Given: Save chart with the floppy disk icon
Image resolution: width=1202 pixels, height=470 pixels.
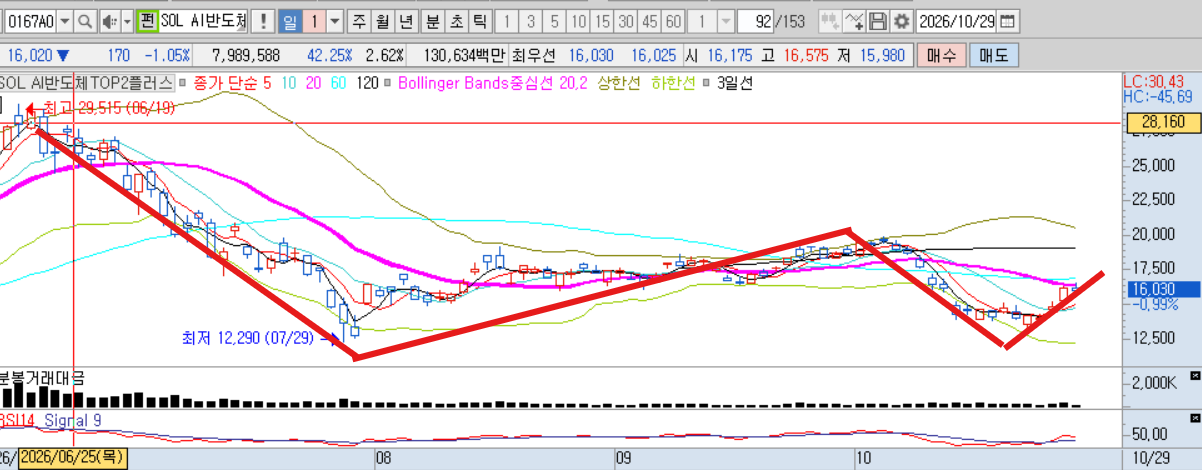Looking at the screenshot, I should [x=878, y=21].
